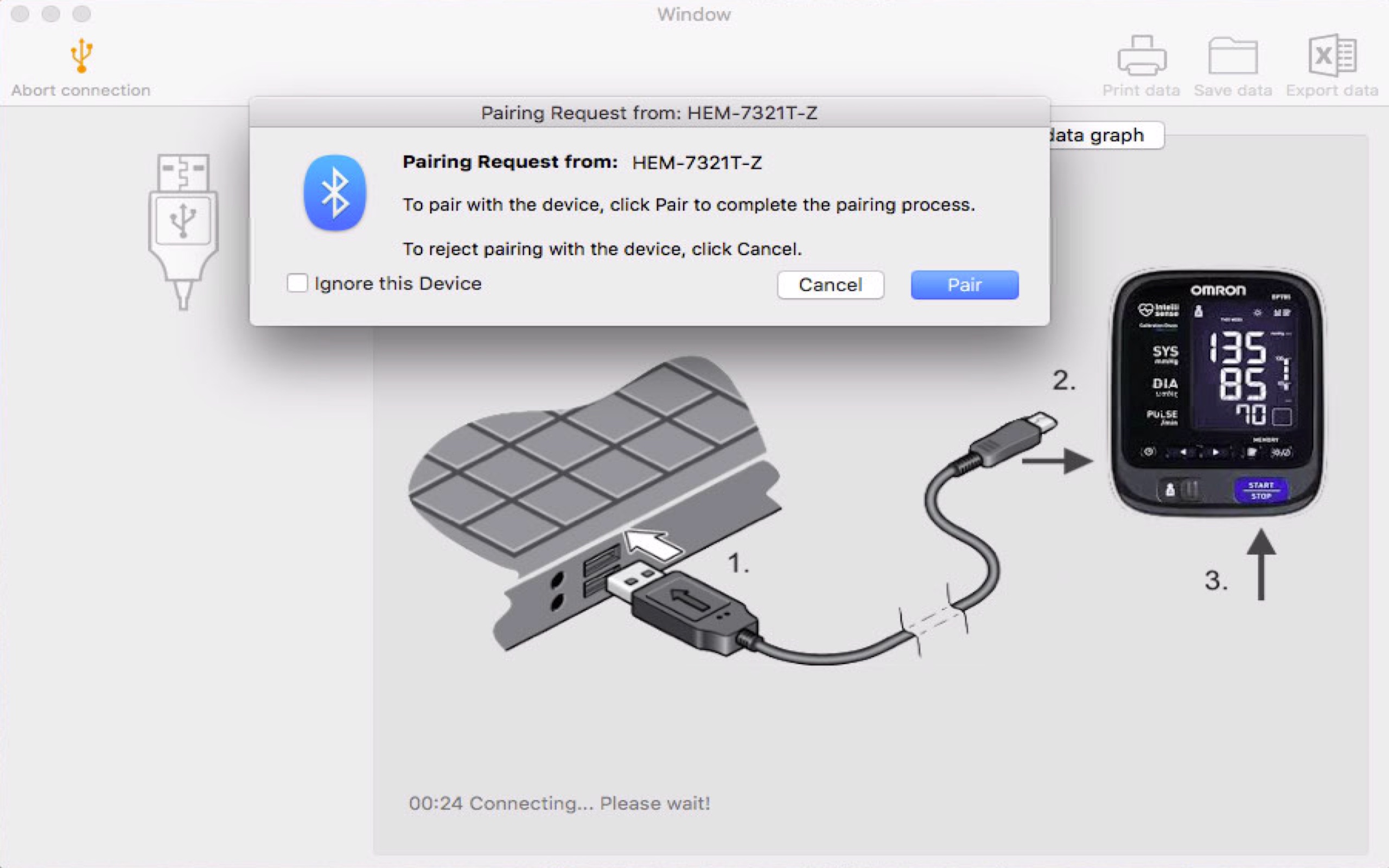The image size is (1389, 868).
Task: Click the blue Bluetooth icon in dialog
Action: tap(335, 193)
